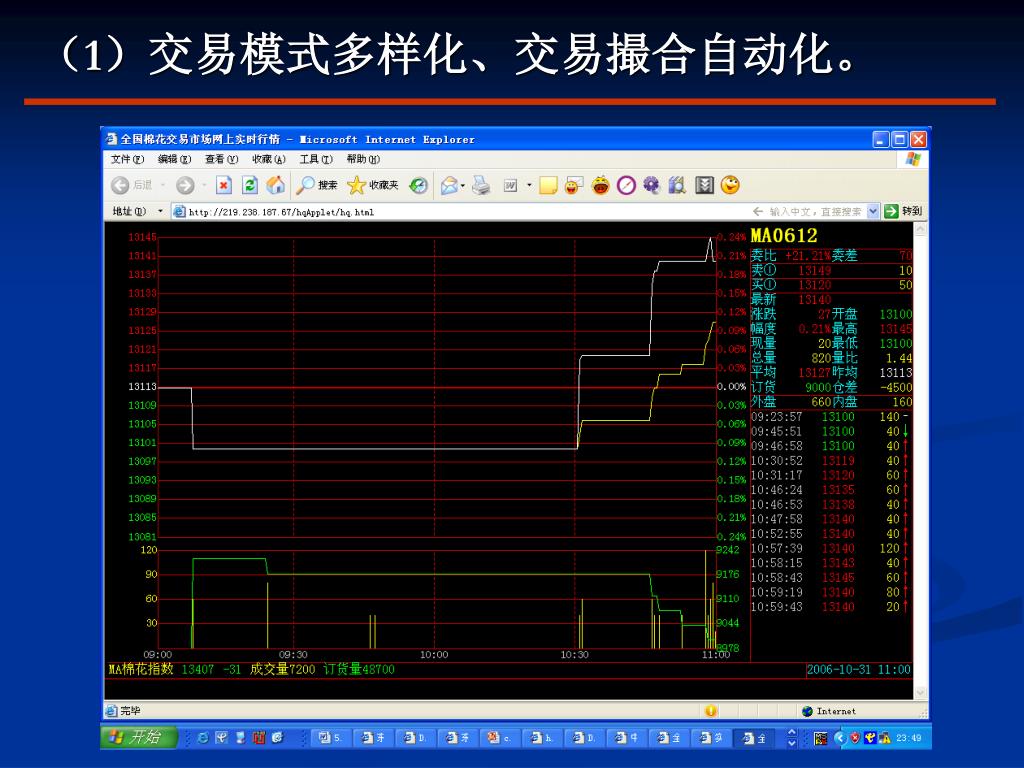Click the Internet zone globe in status bar
This screenshot has width=1024, height=768.
tap(808, 711)
